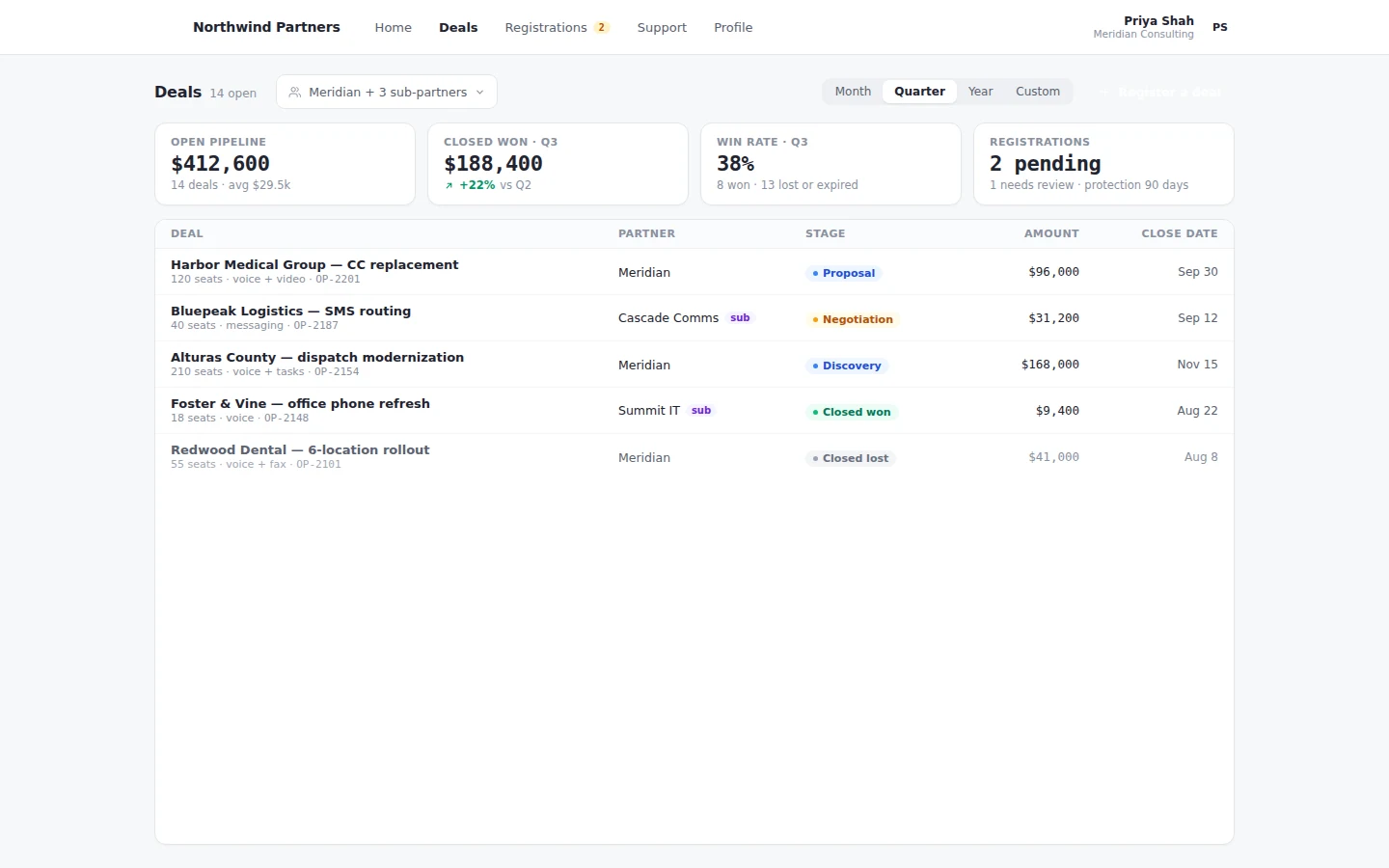Click the Aug 22 close date
Viewport: 1389px width, 868px height.
click(x=1197, y=411)
